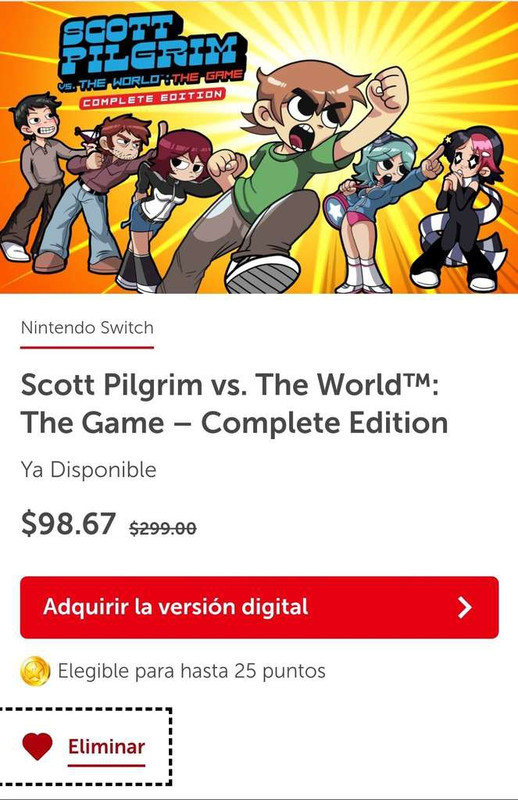The image size is (518, 800).
Task: Click the red heart wishlist icon
Action: coord(37,746)
